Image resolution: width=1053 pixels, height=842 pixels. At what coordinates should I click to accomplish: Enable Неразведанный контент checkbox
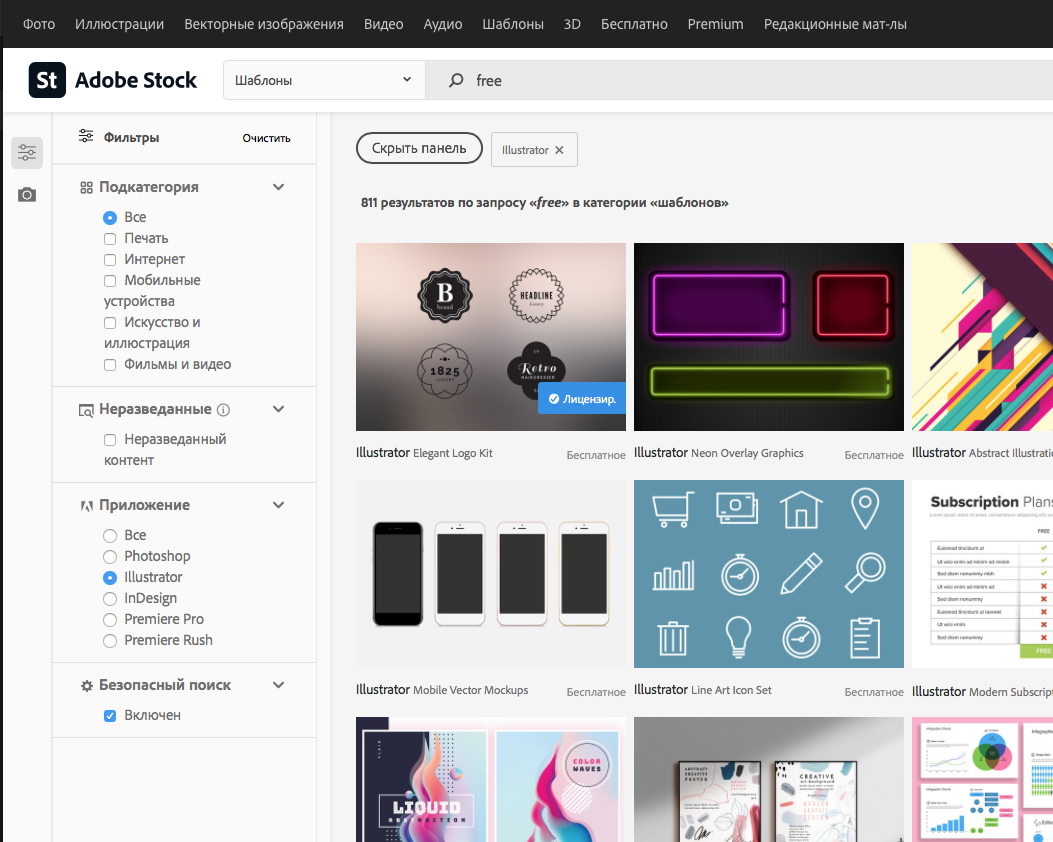click(x=110, y=440)
